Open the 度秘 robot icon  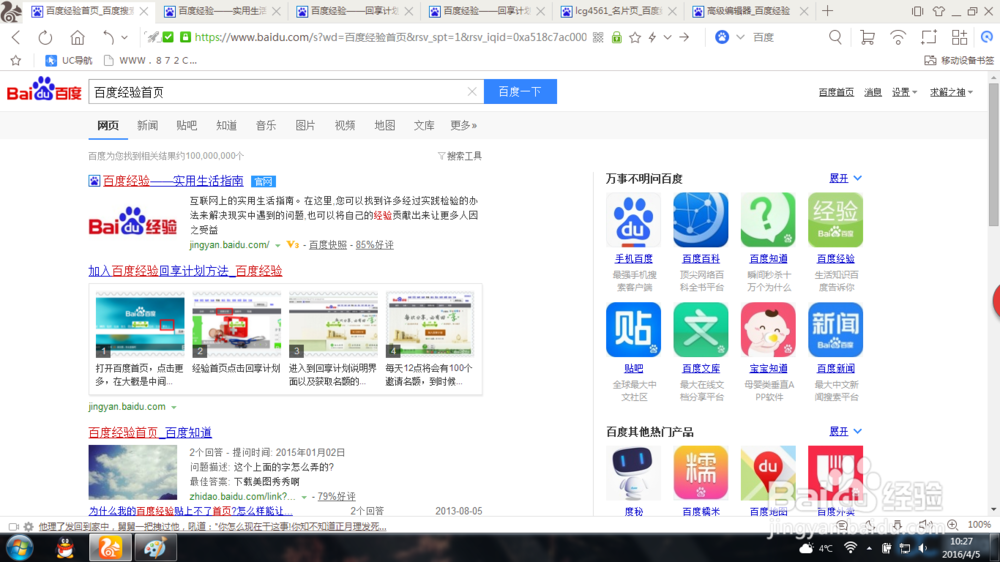pyautogui.click(x=633, y=473)
